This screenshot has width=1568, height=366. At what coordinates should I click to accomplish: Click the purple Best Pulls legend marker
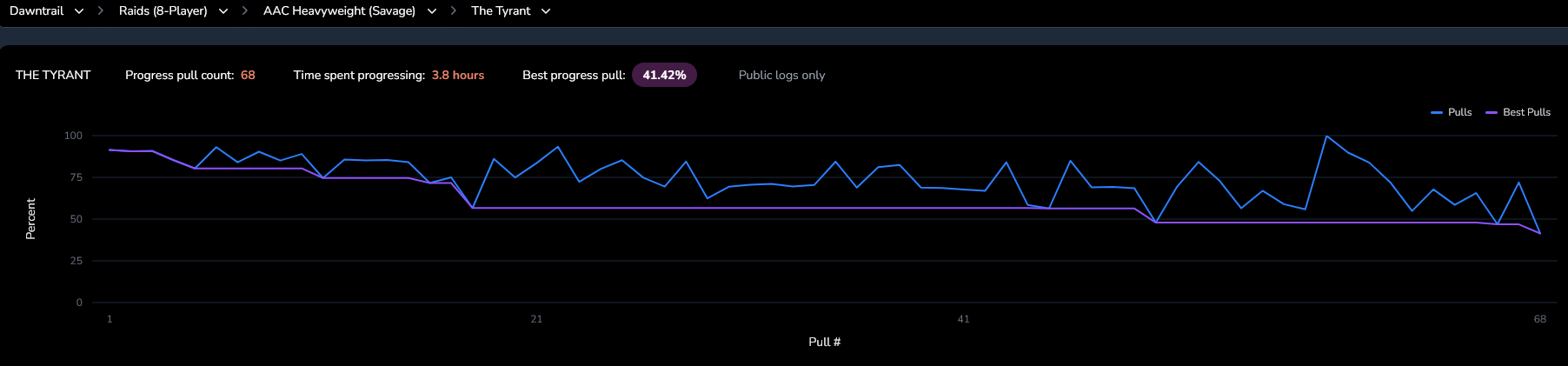1492,112
